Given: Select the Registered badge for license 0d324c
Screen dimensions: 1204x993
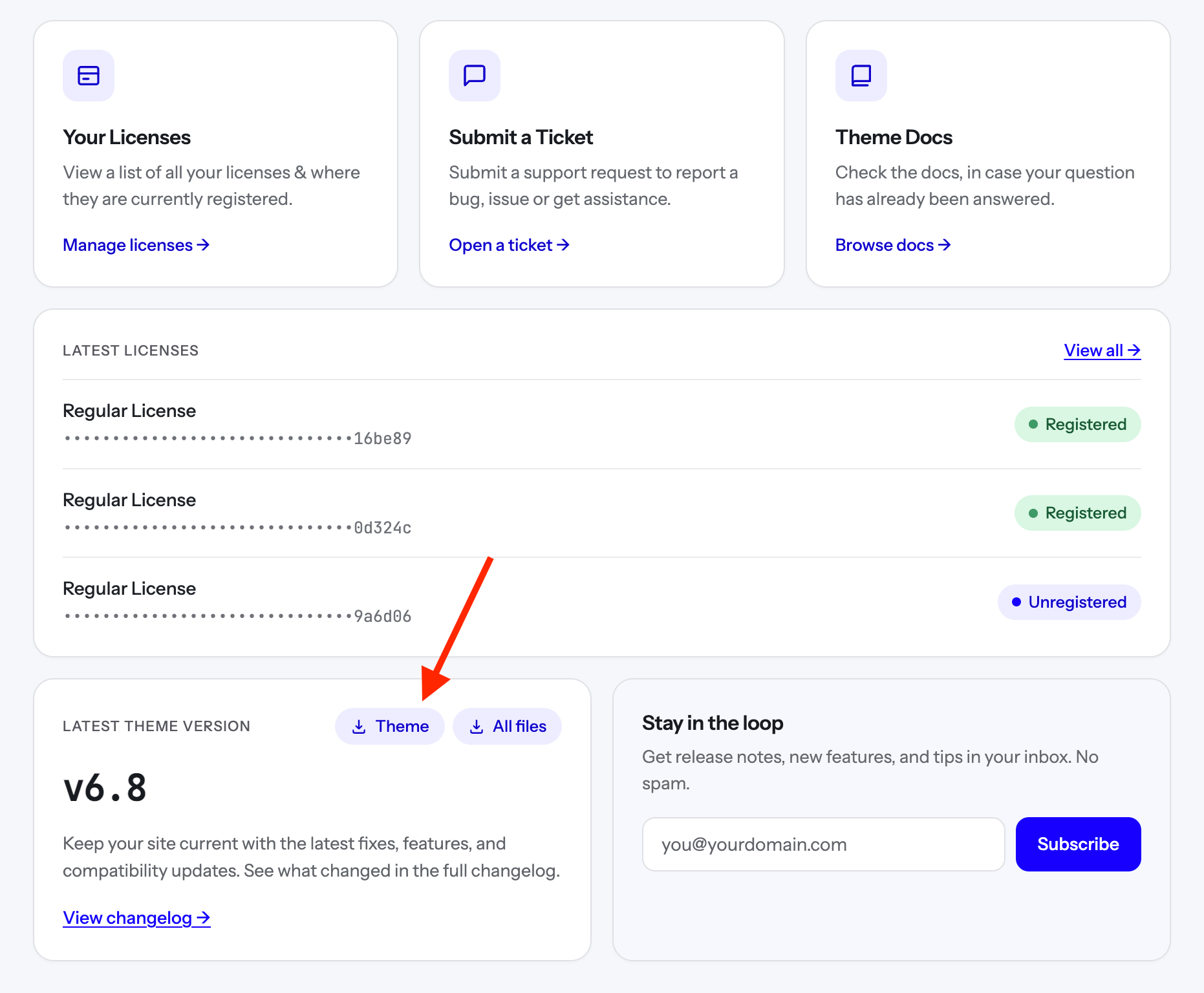Looking at the screenshot, I should point(1078,513).
